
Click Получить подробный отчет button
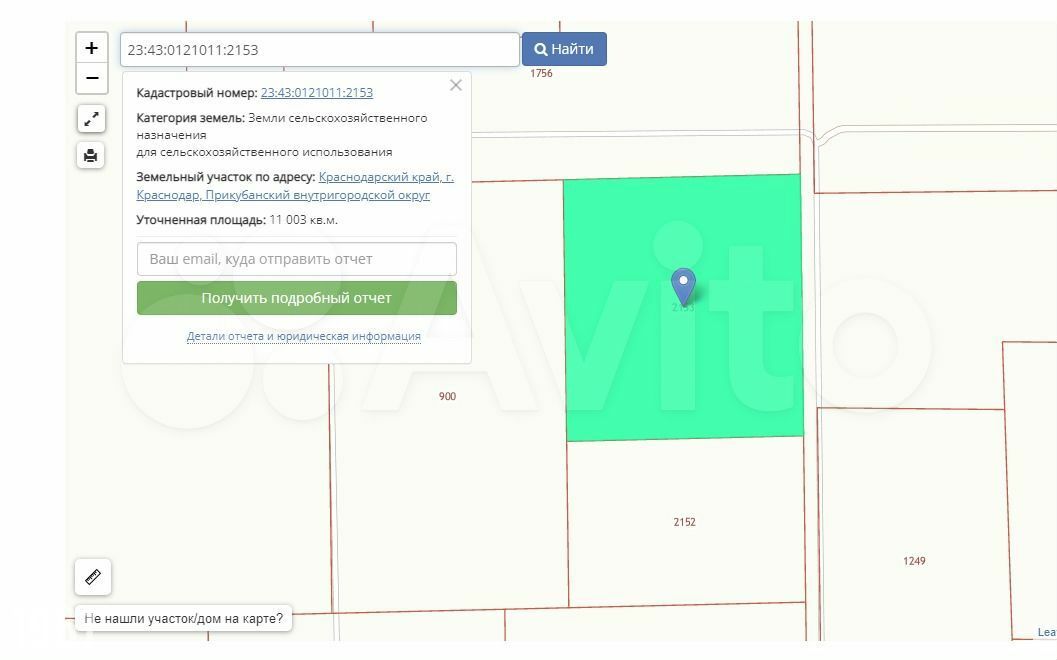(x=297, y=298)
